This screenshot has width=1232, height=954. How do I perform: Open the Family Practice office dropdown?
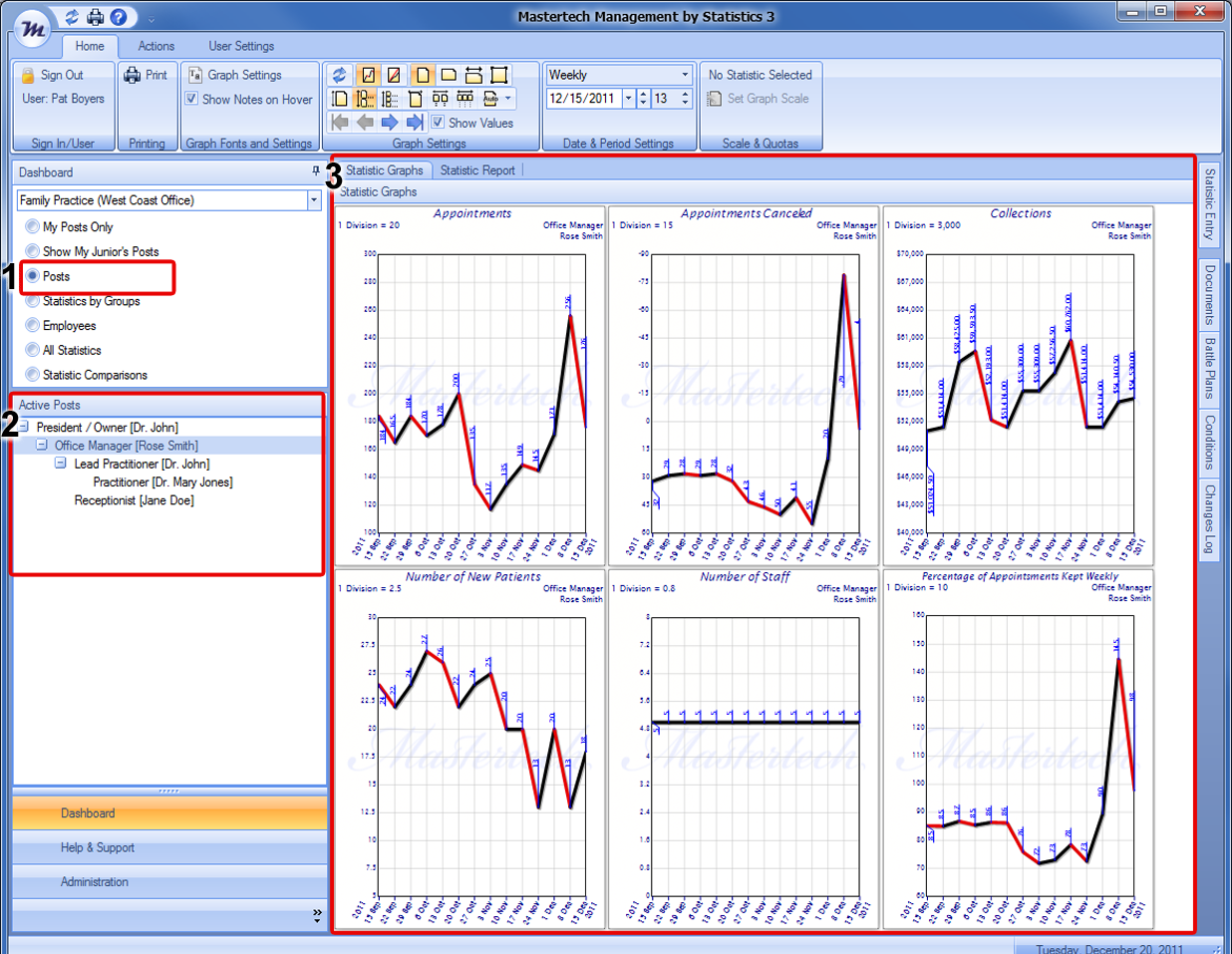[313, 200]
